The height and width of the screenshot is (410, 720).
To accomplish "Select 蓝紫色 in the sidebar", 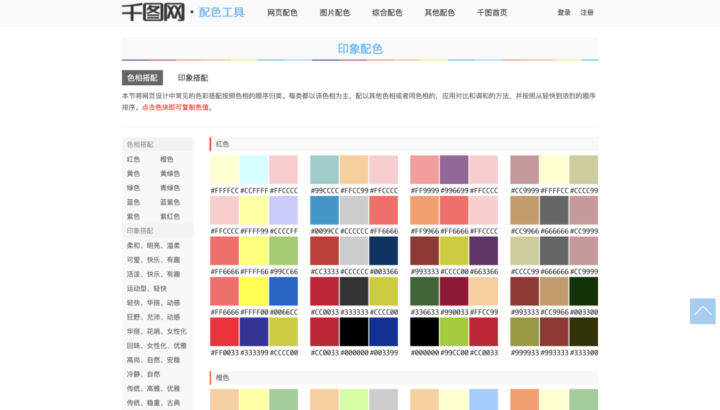I will pyautogui.click(x=170, y=202).
